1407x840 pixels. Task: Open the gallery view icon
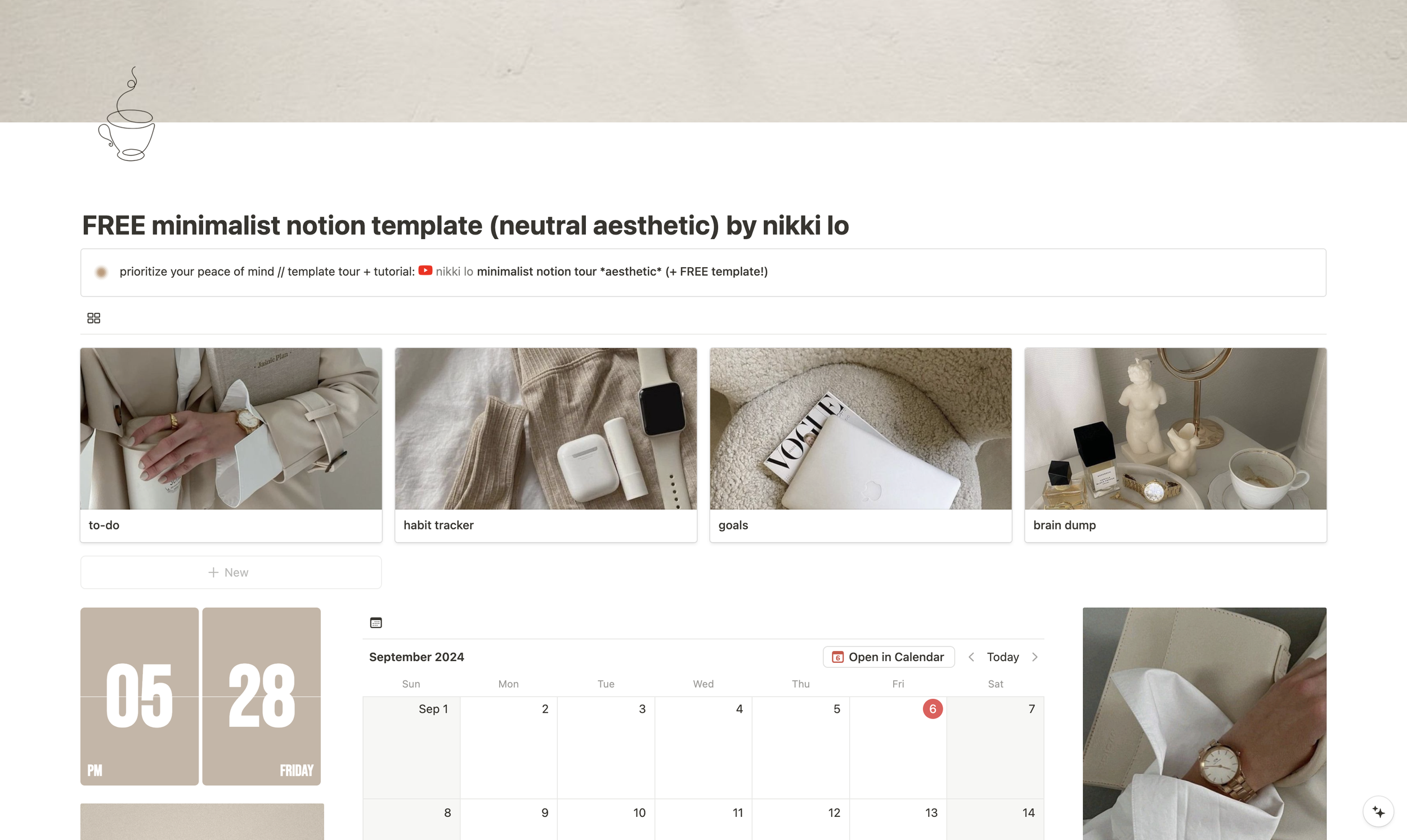click(94, 318)
